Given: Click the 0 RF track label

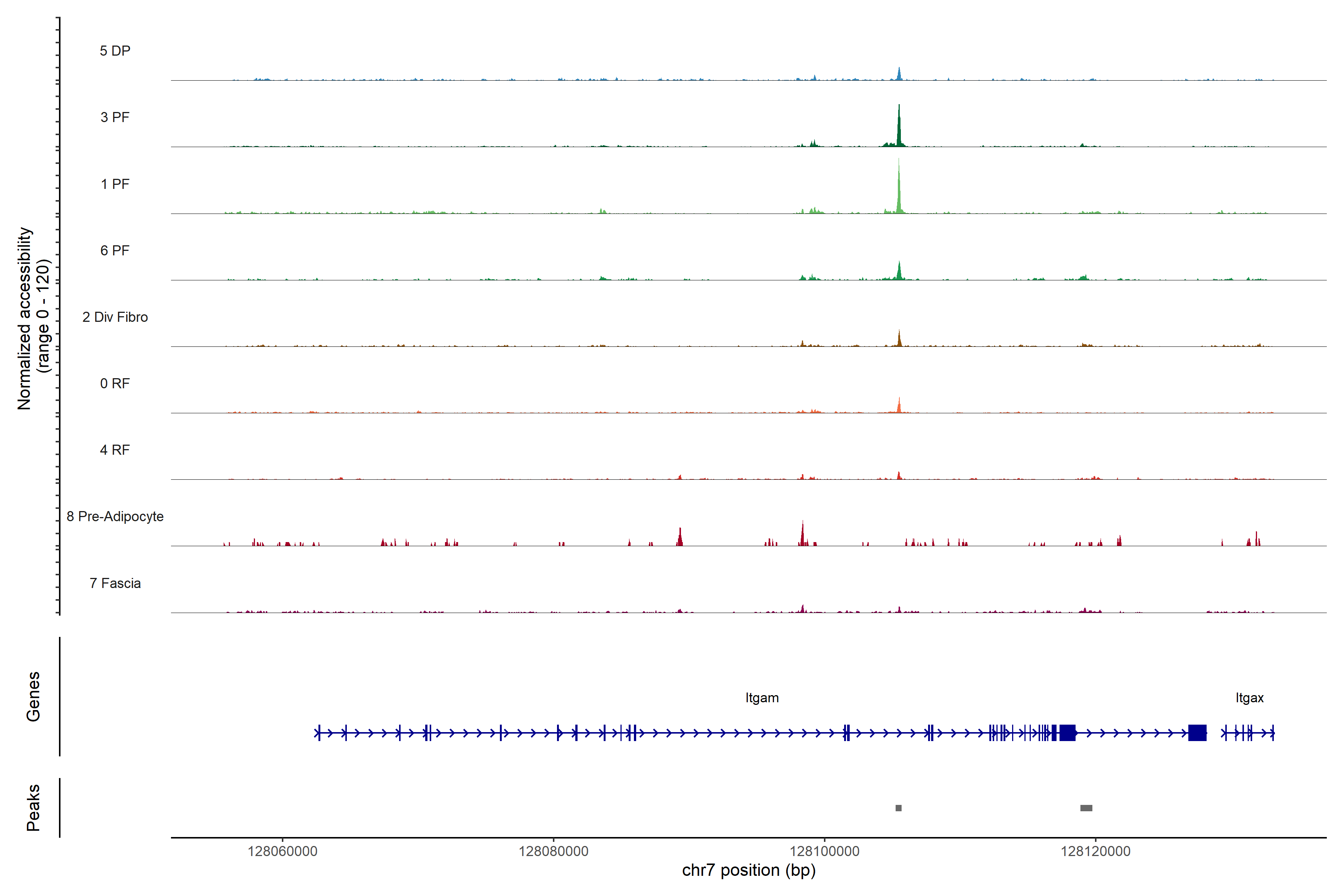Looking at the screenshot, I should coord(115,383).
